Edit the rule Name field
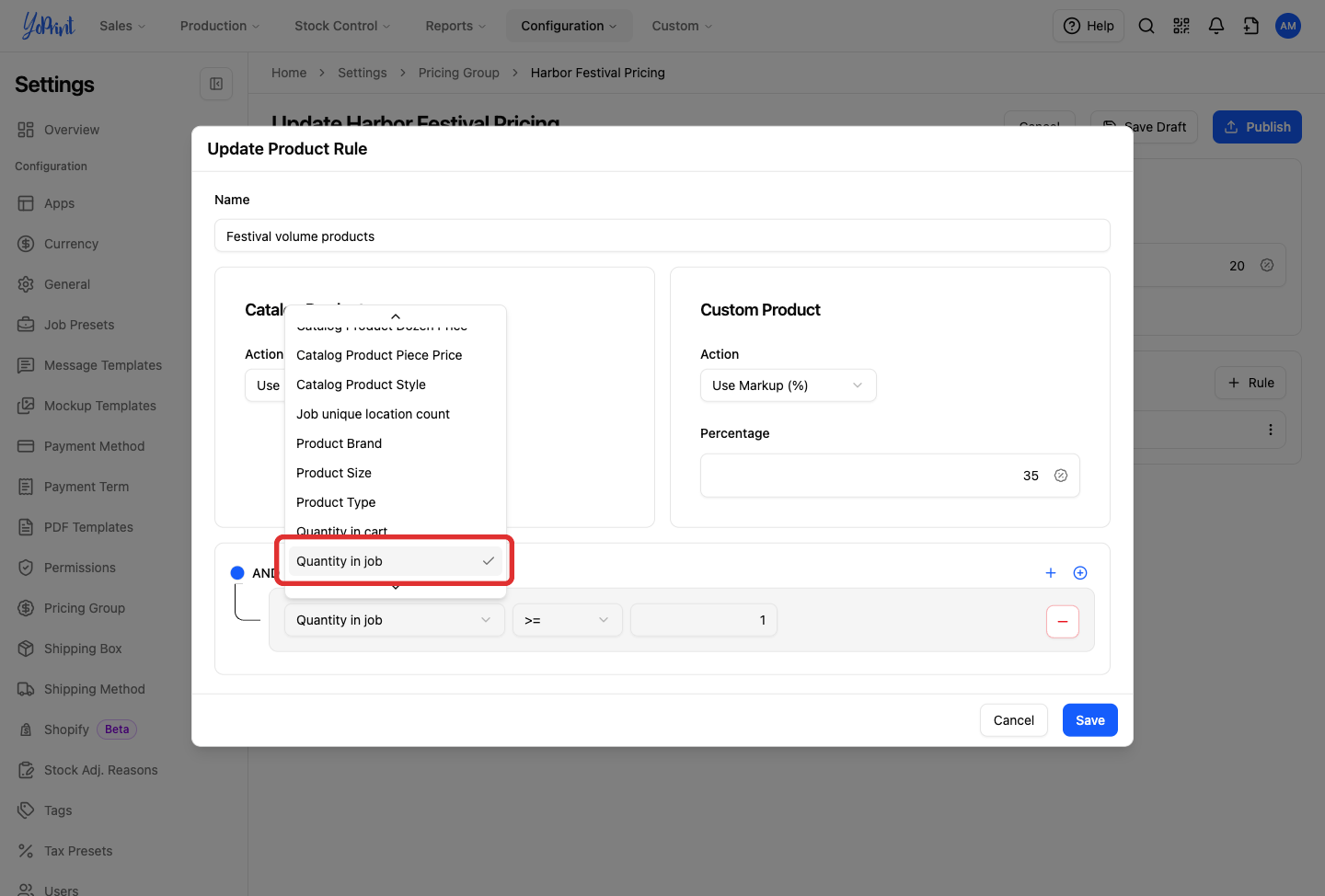 662,235
